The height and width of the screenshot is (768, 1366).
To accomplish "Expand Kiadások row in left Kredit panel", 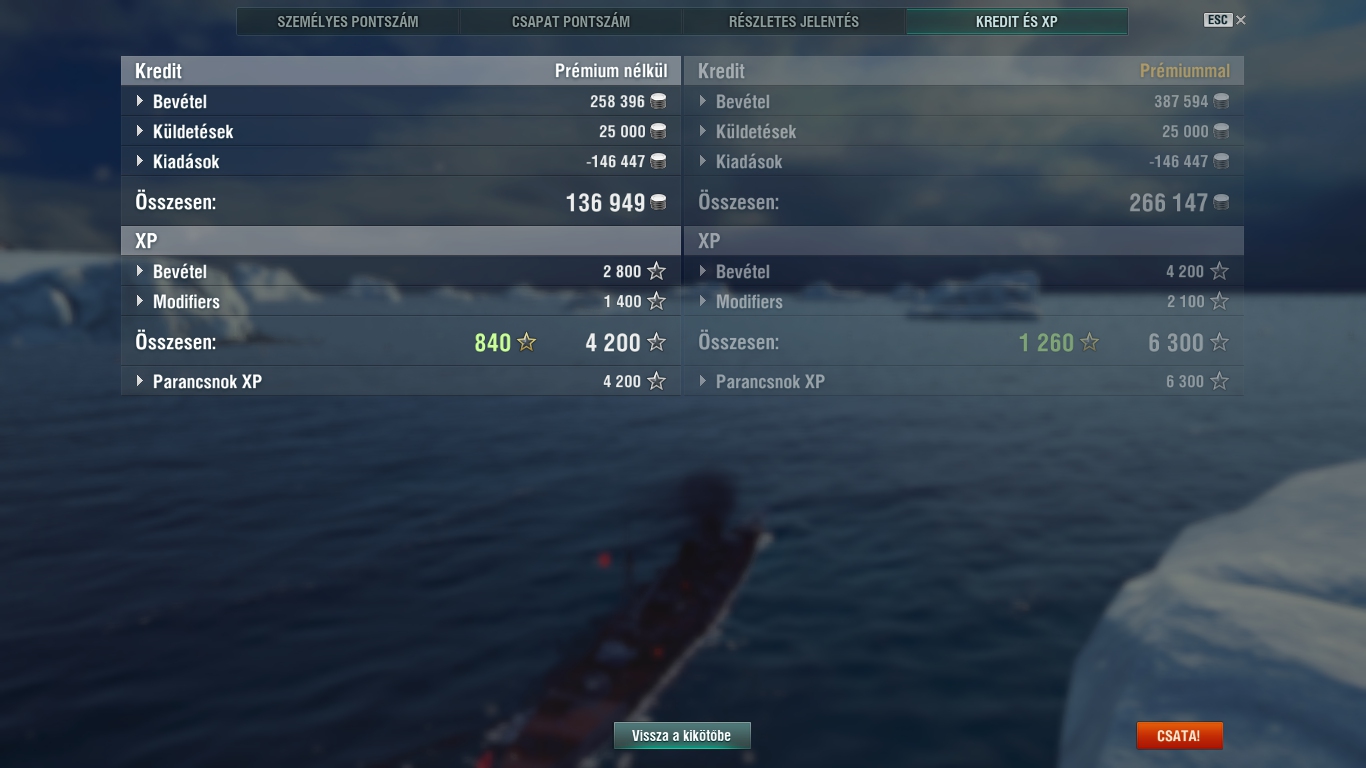I will [x=401, y=161].
